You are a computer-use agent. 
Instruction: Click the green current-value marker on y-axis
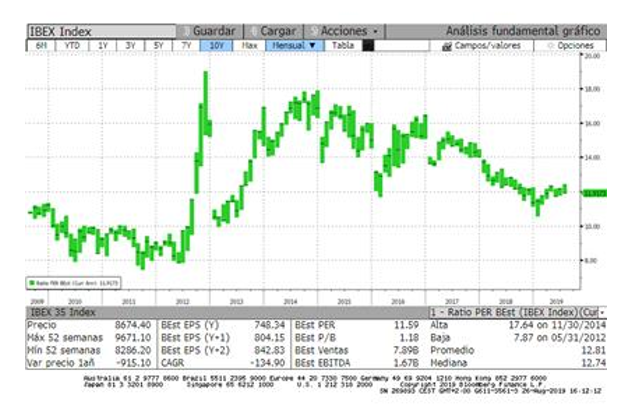[x=595, y=194]
